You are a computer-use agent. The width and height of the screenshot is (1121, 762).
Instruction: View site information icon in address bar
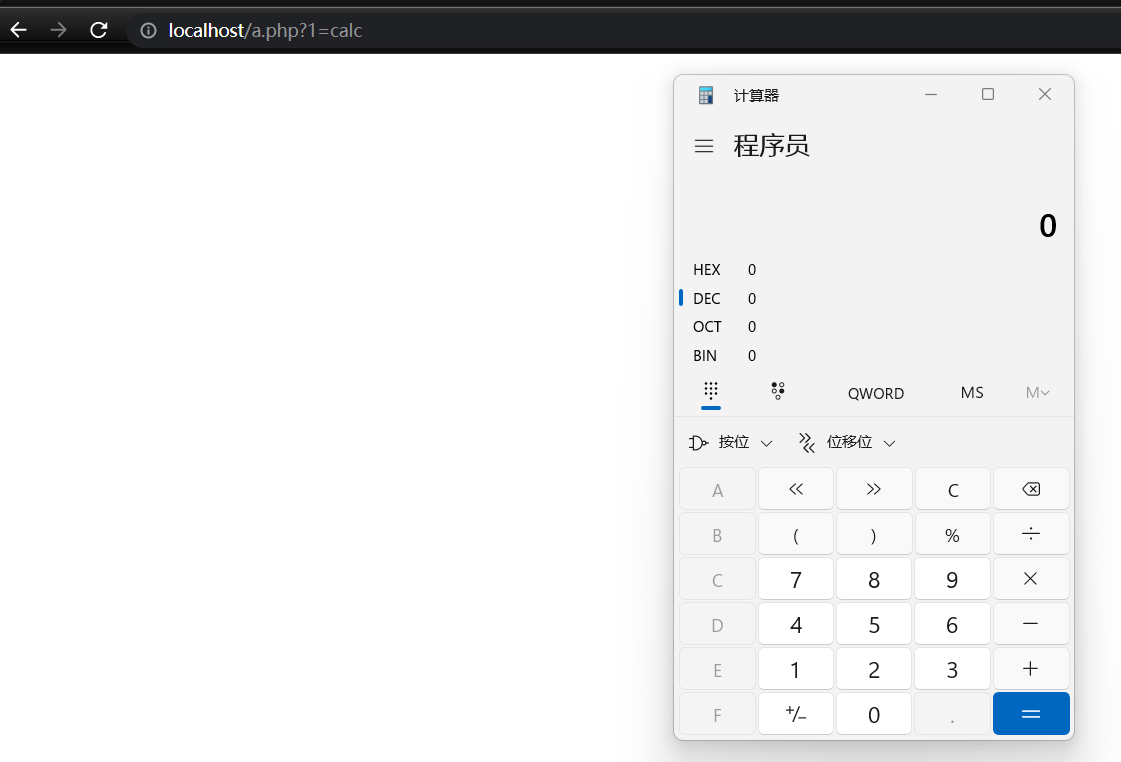coord(148,31)
